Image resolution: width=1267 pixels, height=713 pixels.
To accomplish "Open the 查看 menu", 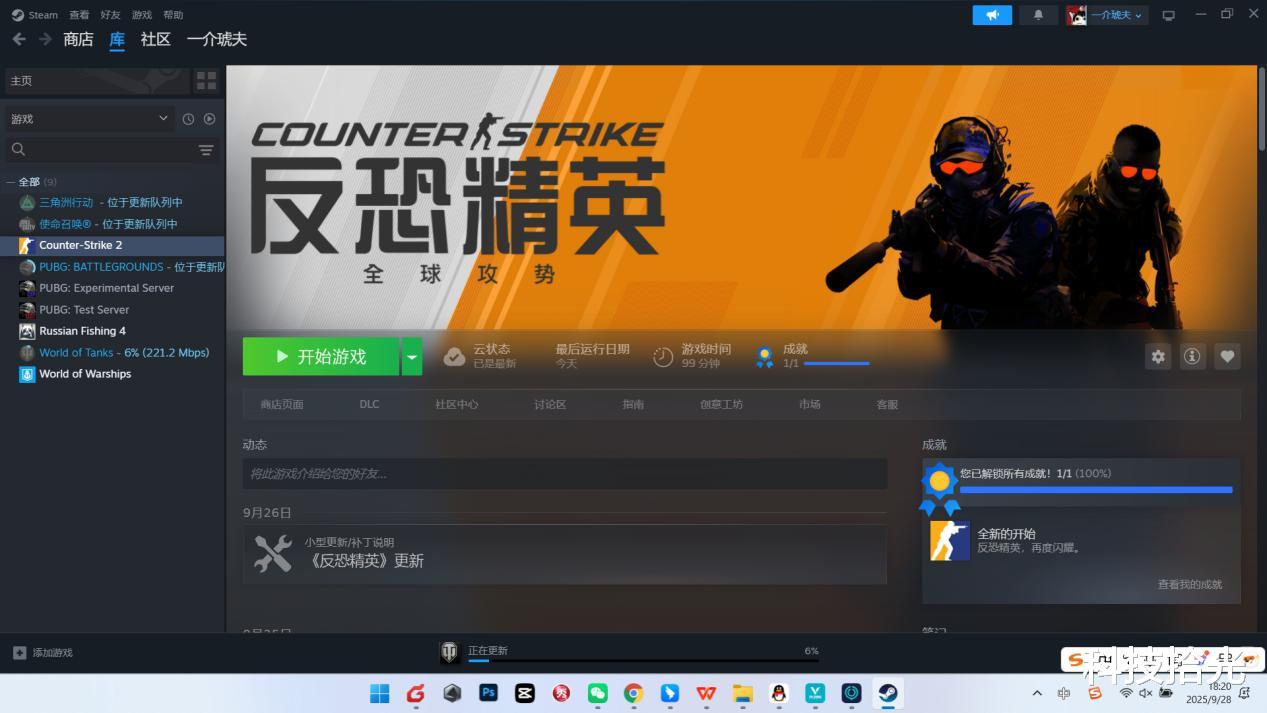I will pos(79,15).
